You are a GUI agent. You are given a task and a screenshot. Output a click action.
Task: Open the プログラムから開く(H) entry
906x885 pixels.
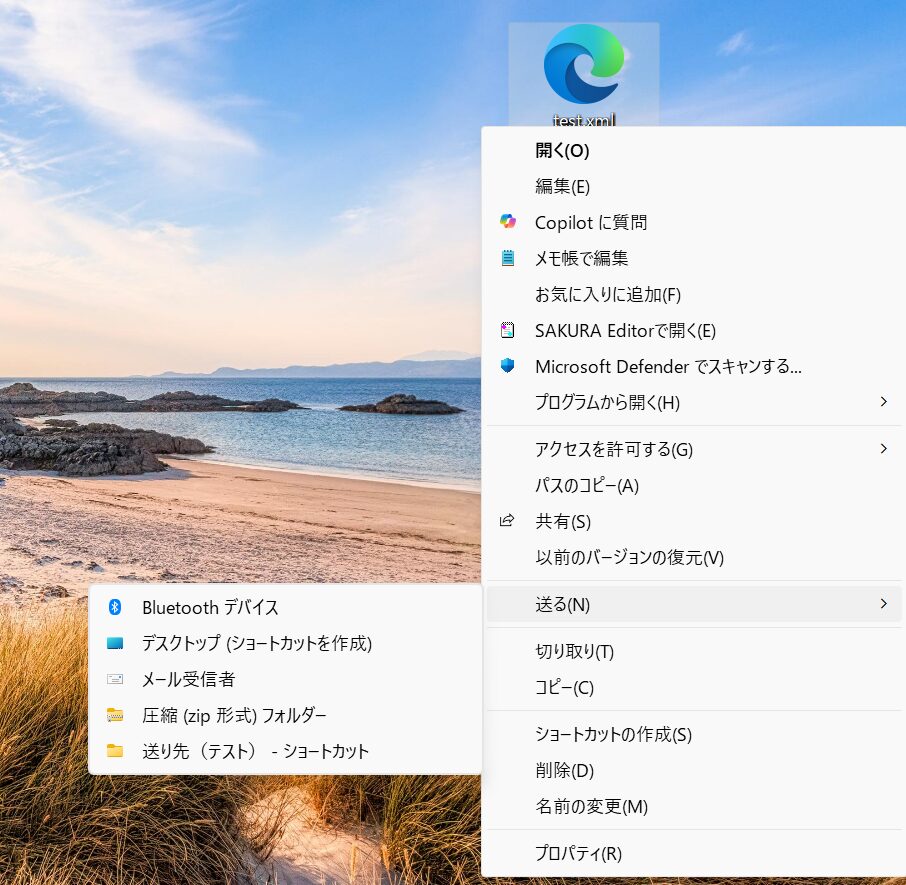[694, 402]
